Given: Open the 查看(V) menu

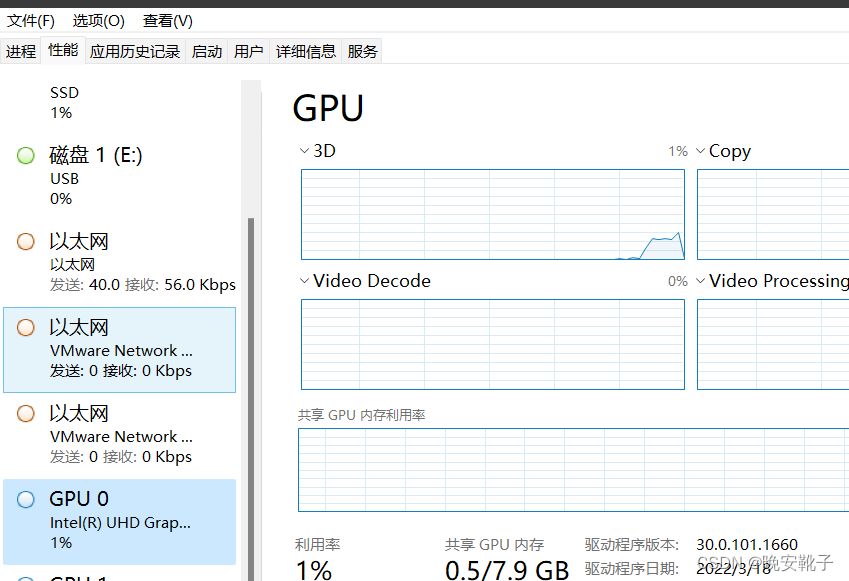Looking at the screenshot, I should [166, 20].
